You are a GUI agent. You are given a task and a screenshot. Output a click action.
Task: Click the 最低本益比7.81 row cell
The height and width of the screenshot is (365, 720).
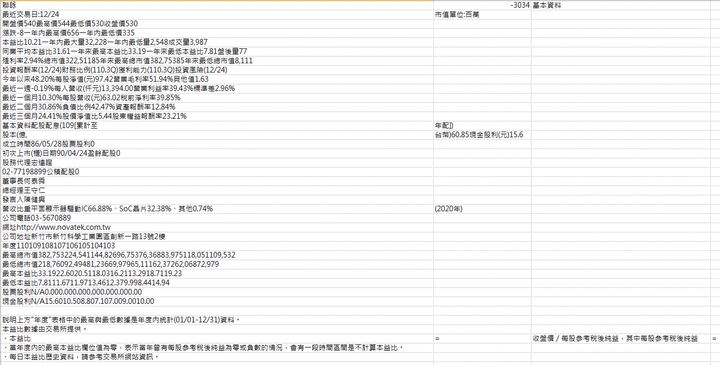pos(217,283)
